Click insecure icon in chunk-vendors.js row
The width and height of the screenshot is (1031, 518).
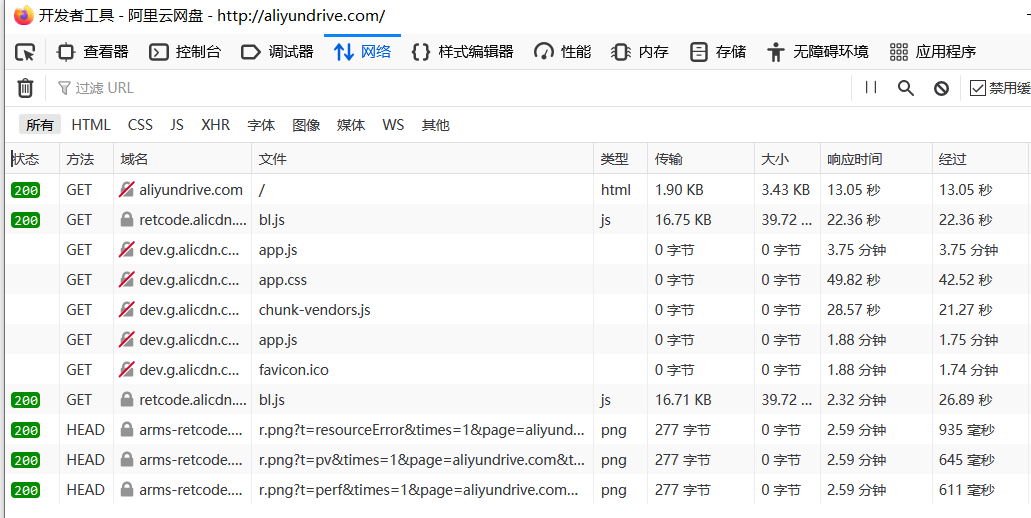(127, 310)
